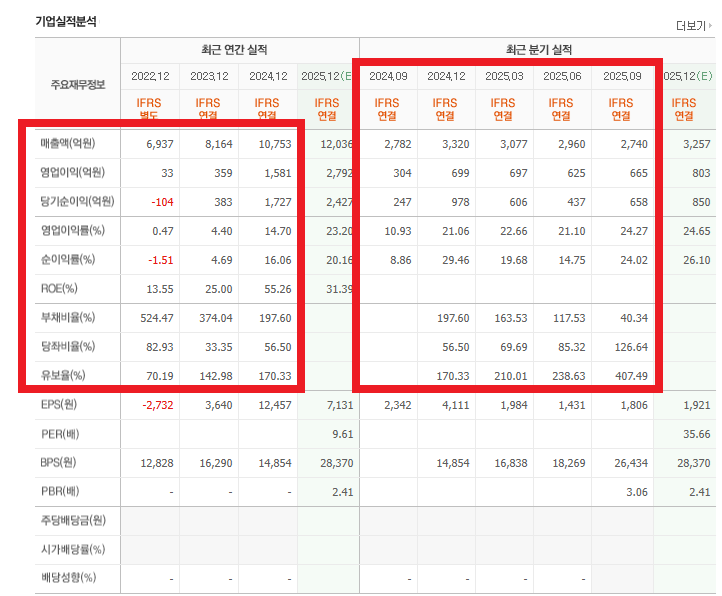Select the 최근 분기 실적 header

coord(538,50)
